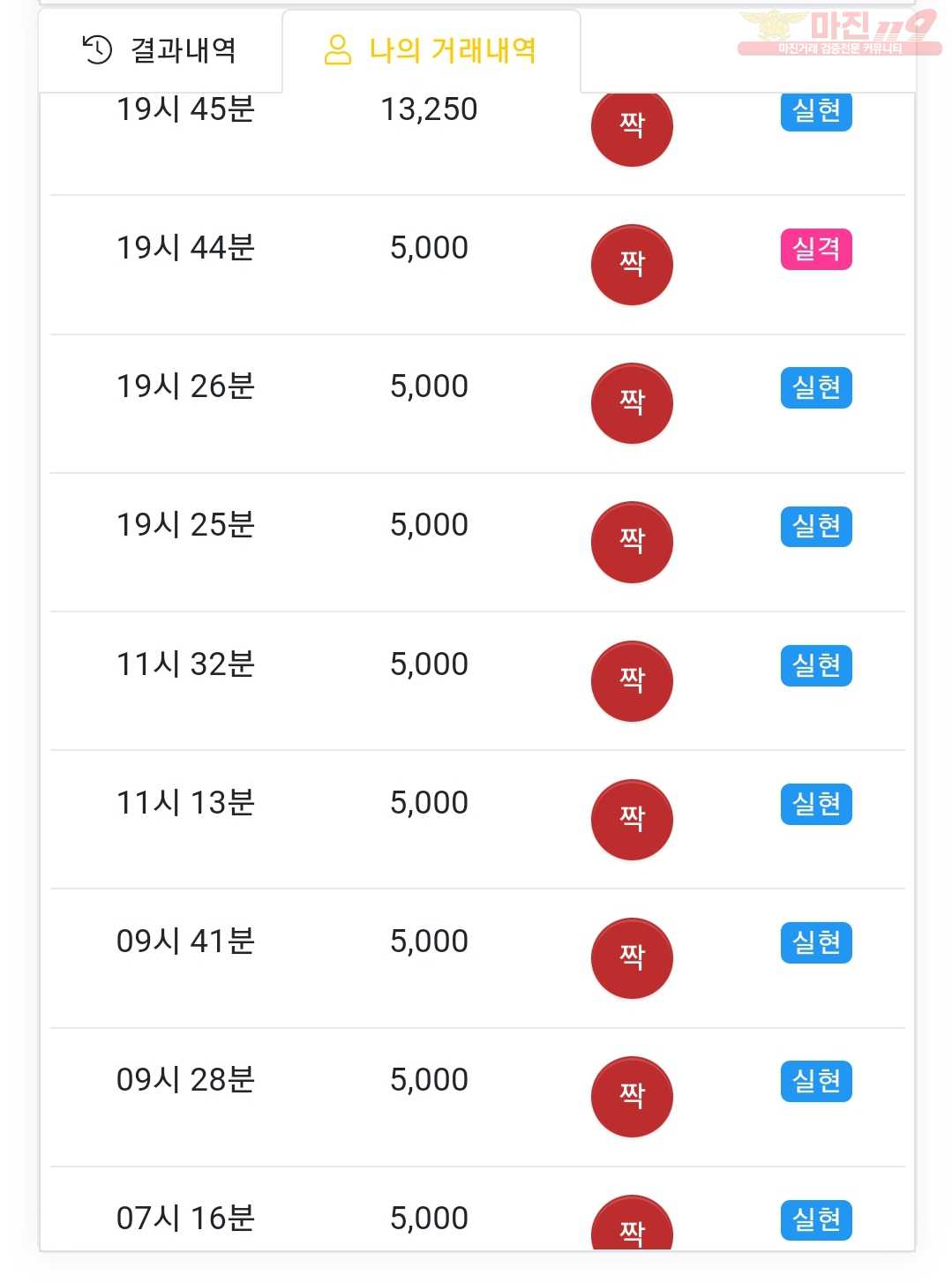Click the blue 실현 label at 07시 16분
This screenshot has height=1283, width=952.
816,1219
